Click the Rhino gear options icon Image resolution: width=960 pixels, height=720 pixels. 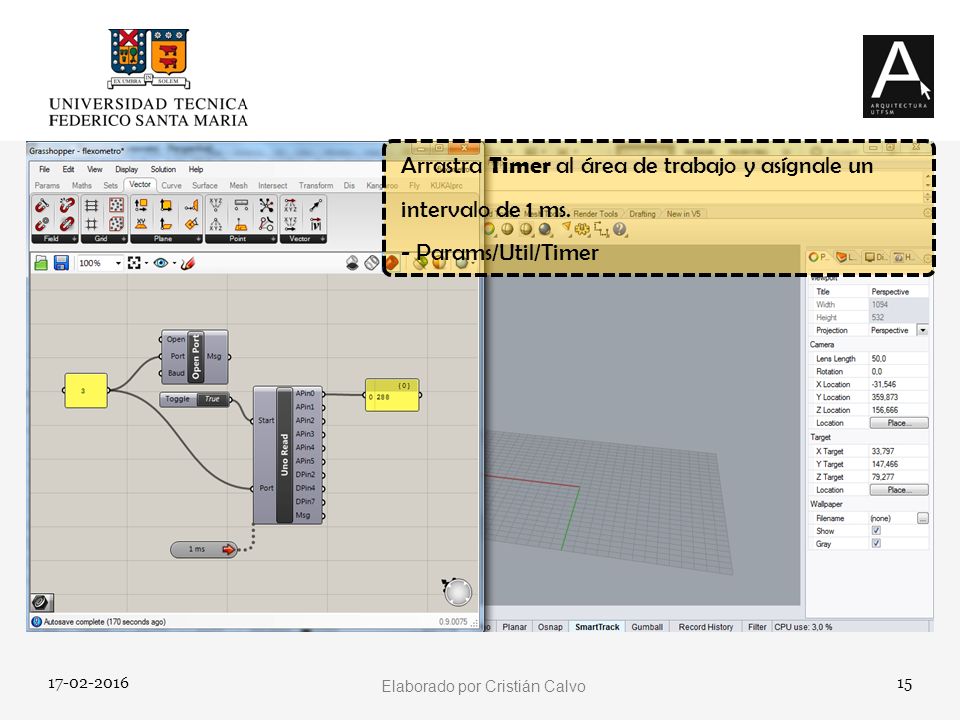click(x=582, y=230)
